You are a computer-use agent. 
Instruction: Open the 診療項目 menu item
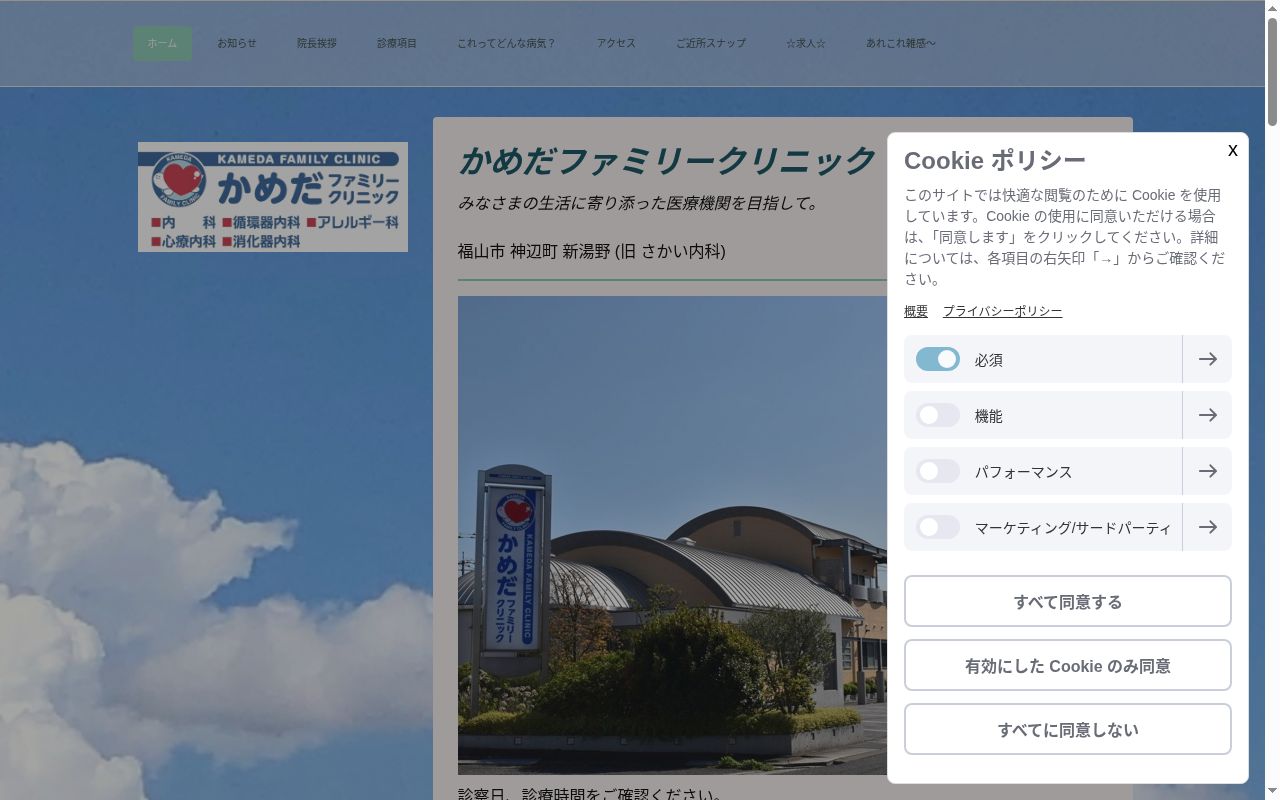[x=397, y=43]
